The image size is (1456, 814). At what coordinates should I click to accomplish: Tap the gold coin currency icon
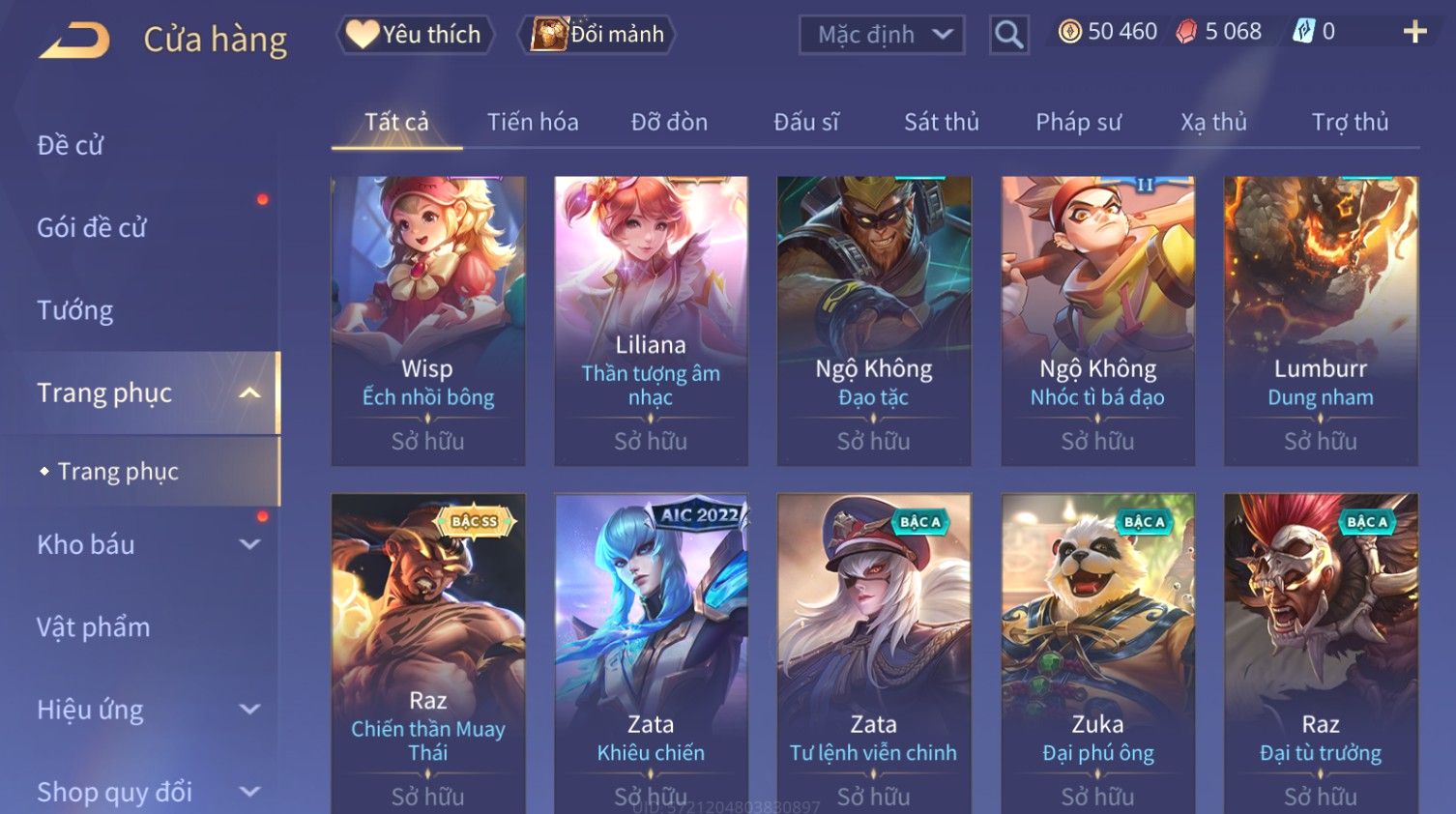pyautogui.click(x=1069, y=32)
